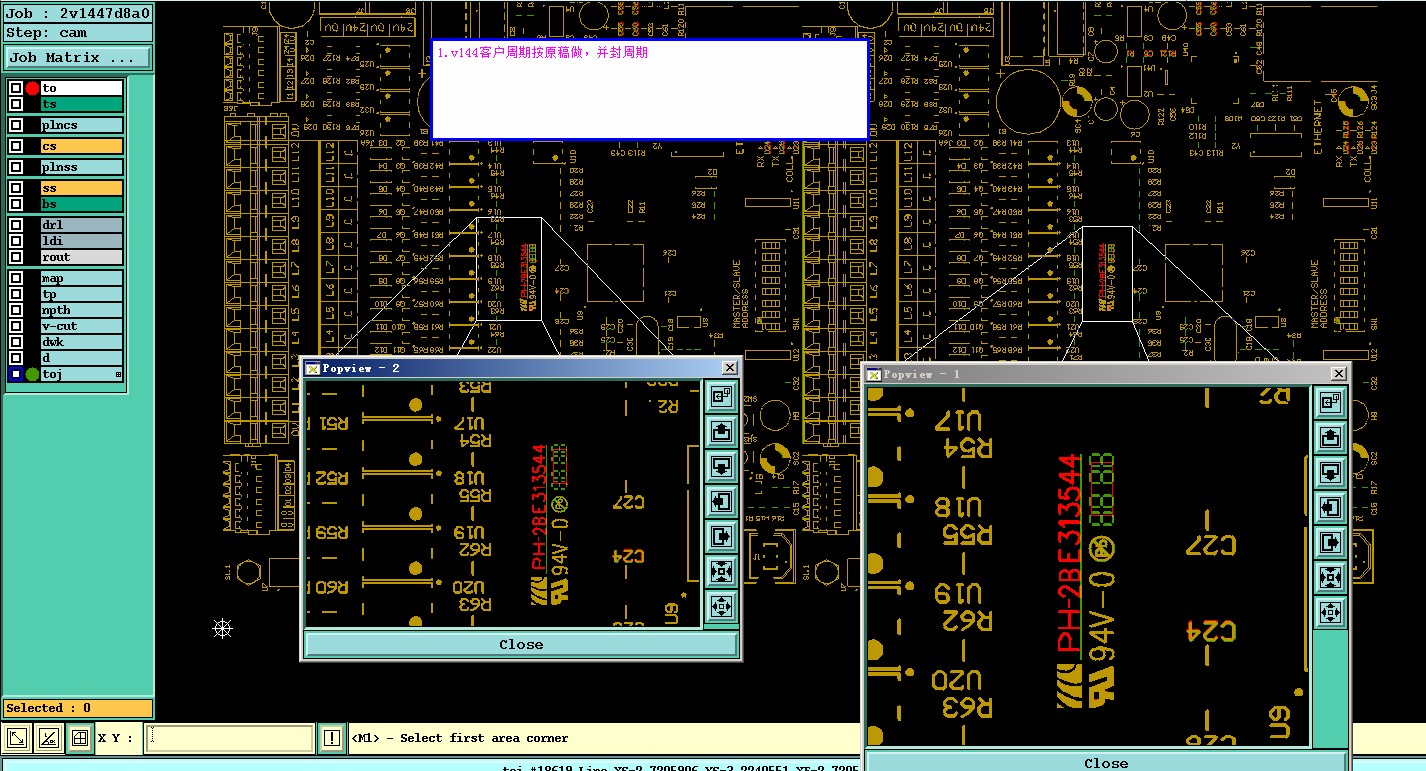The width and height of the screenshot is (1426, 771).
Task: Select the map layer name
Action: point(81,278)
